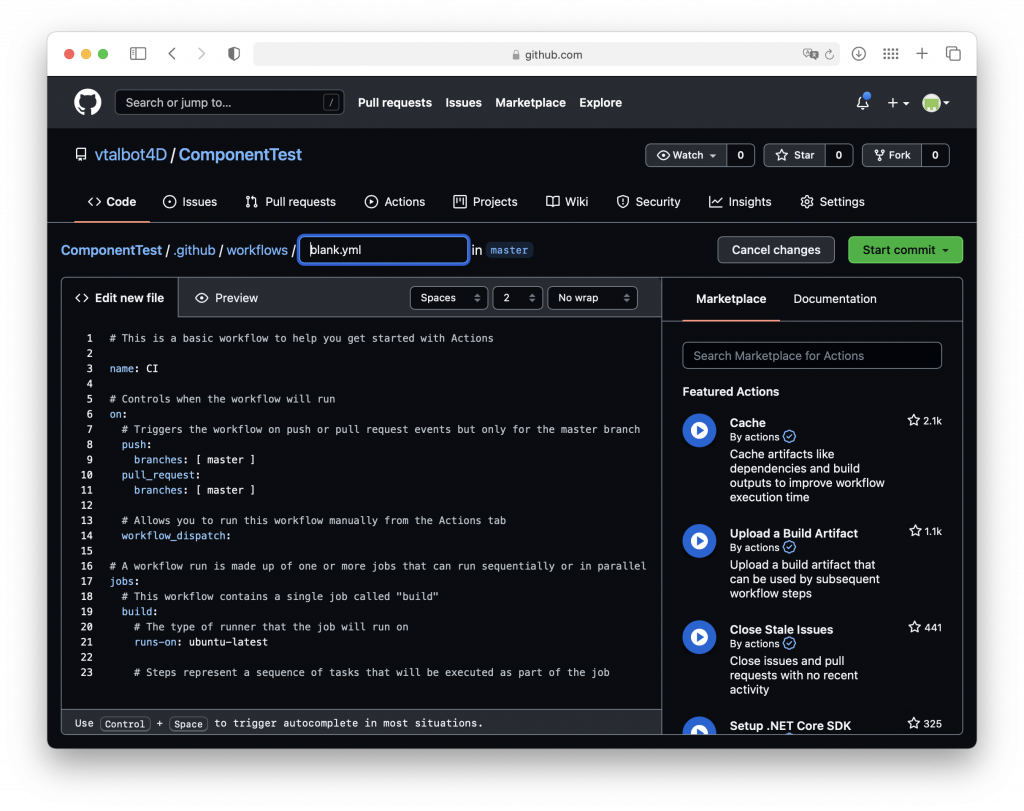This screenshot has height=811, width=1024.
Task: Toggle Safari sidebar icon
Action: click(138, 54)
